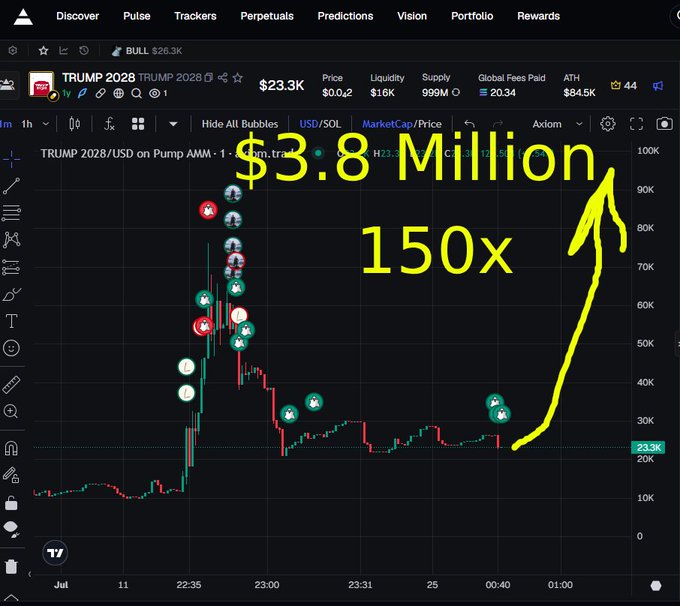This screenshot has height=606, width=680.
Task: Click the 23.3K price label
Action: [648, 447]
